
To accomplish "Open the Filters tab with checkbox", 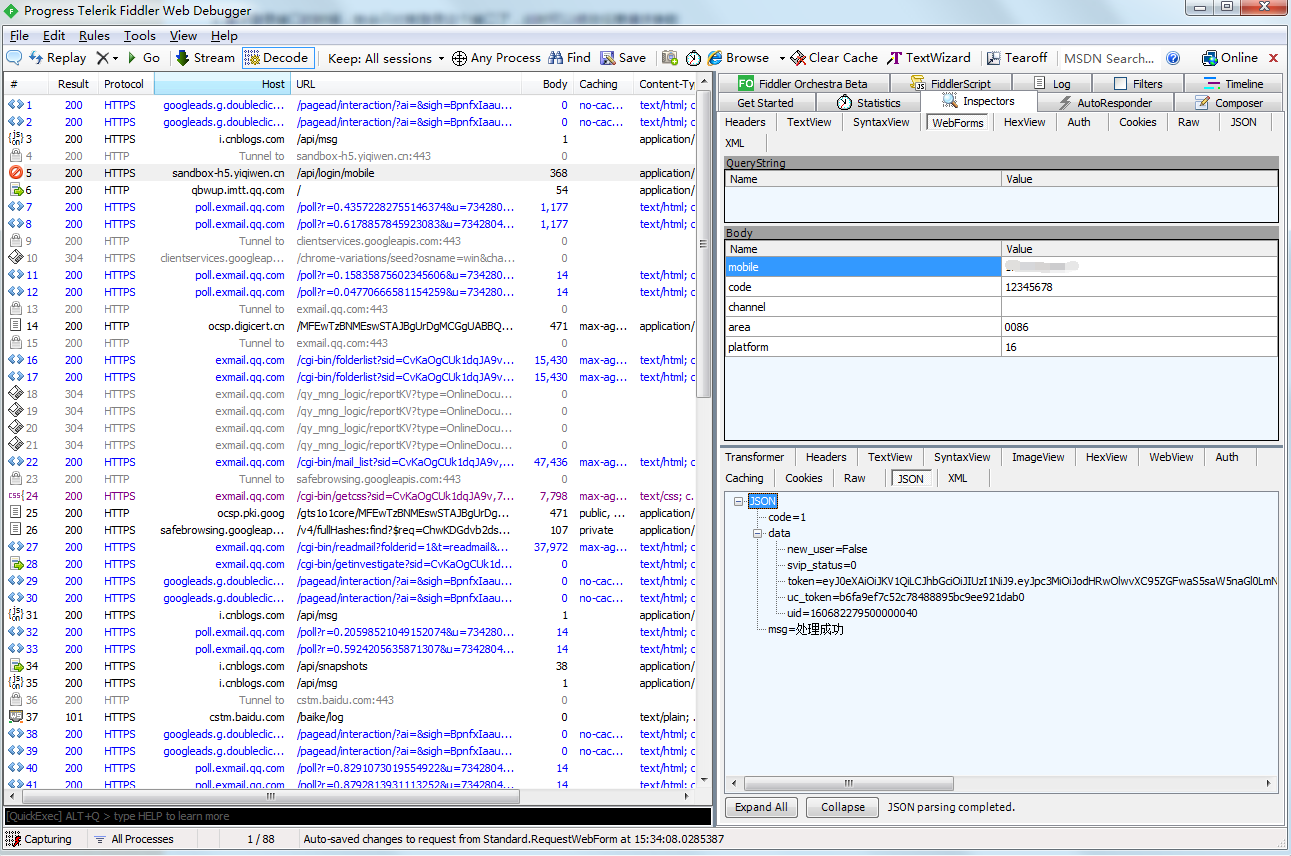I will [1138, 84].
